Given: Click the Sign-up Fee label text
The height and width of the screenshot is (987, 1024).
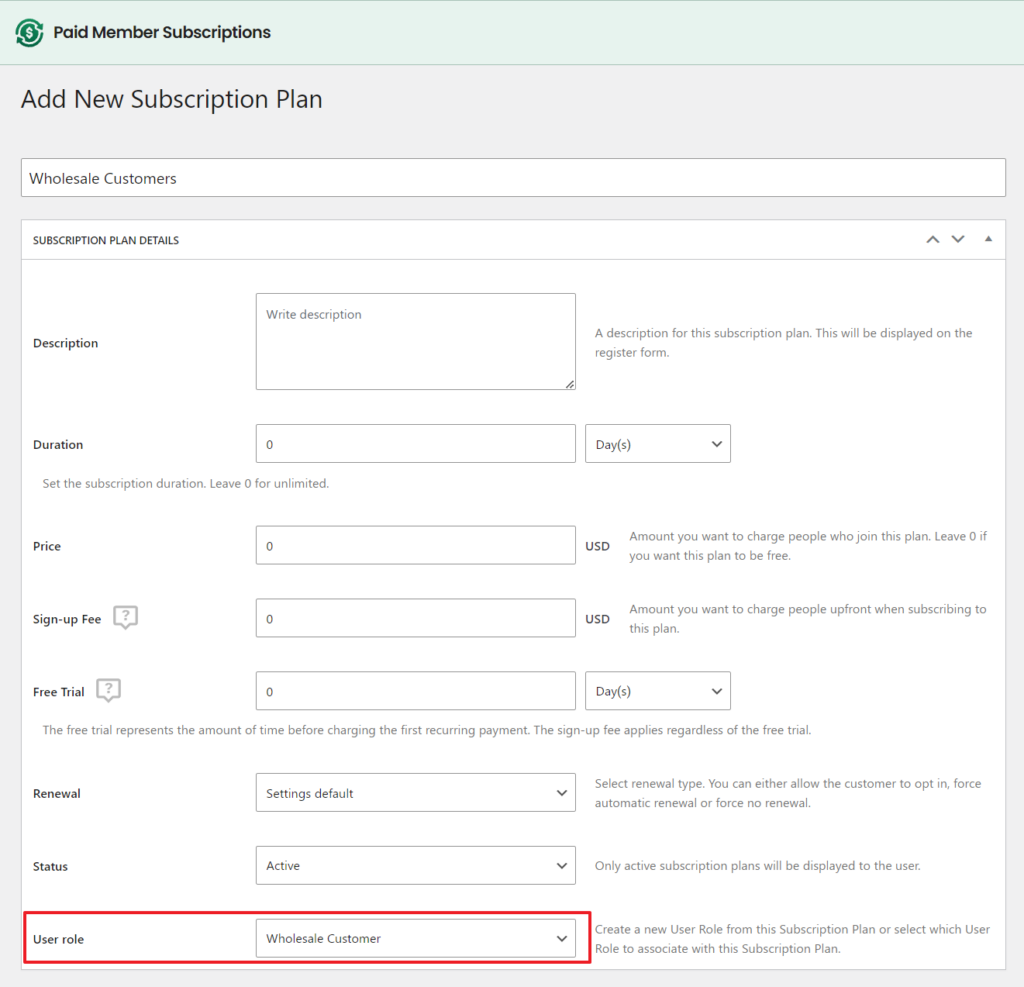Looking at the screenshot, I should click(67, 619).
